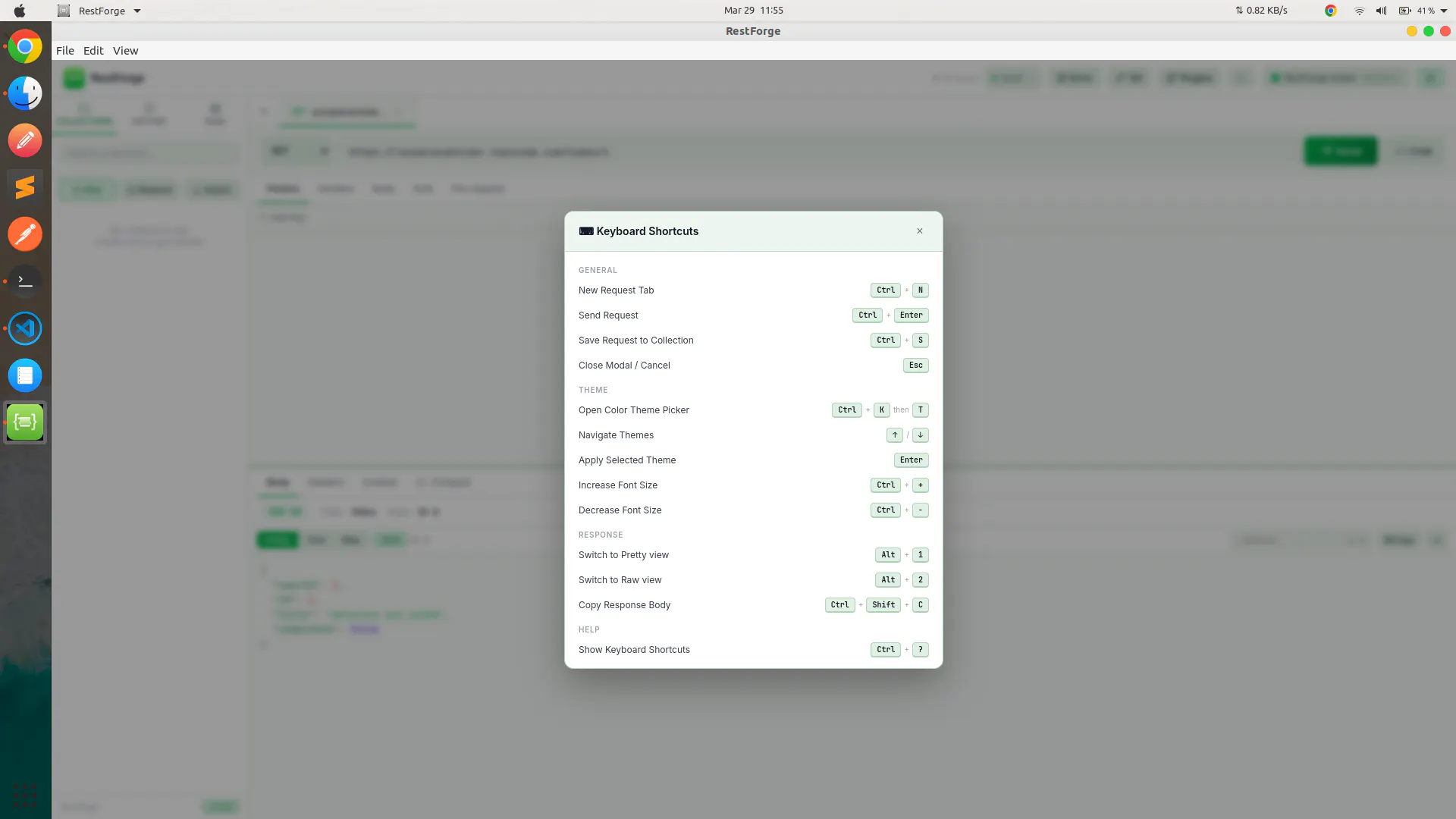Click the down arrow key badge for Navigate Themes
Screen dimensions: 1456x819
click(921, 435)
